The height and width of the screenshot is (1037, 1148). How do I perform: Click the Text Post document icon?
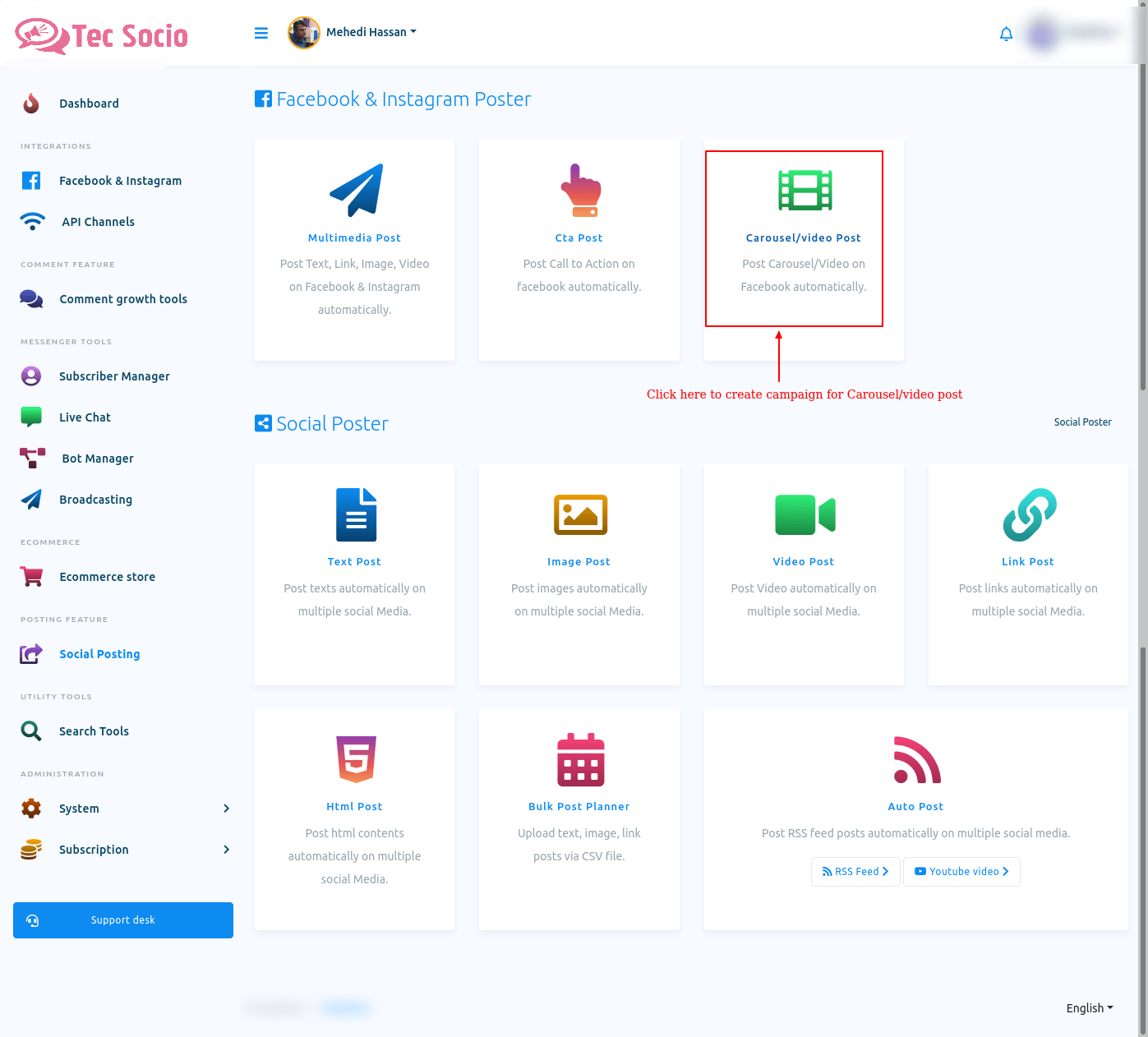pyautogui.click(x=355, y=515)
